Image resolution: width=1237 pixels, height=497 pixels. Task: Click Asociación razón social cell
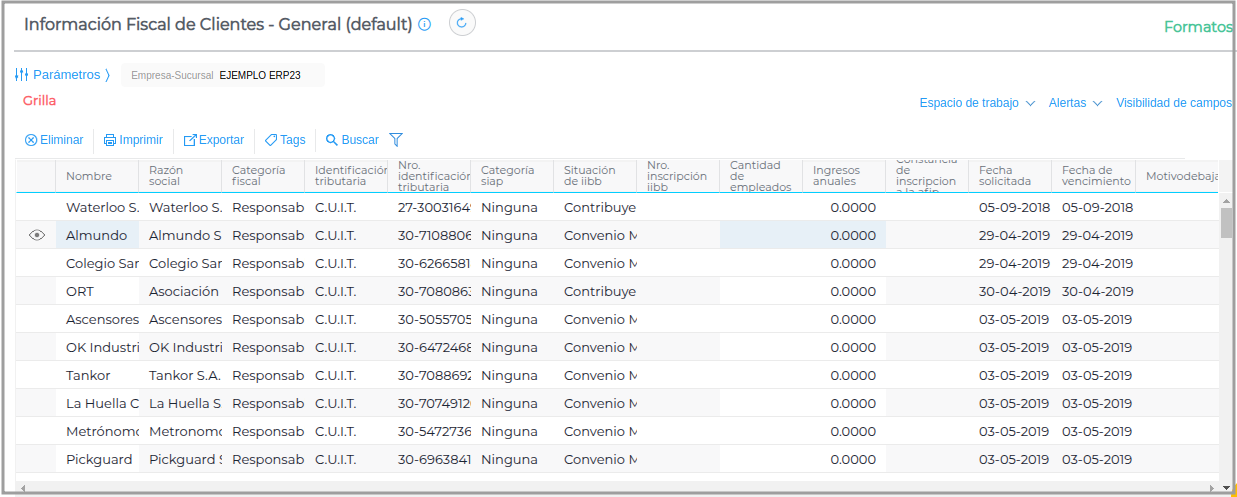click(180, 291)
